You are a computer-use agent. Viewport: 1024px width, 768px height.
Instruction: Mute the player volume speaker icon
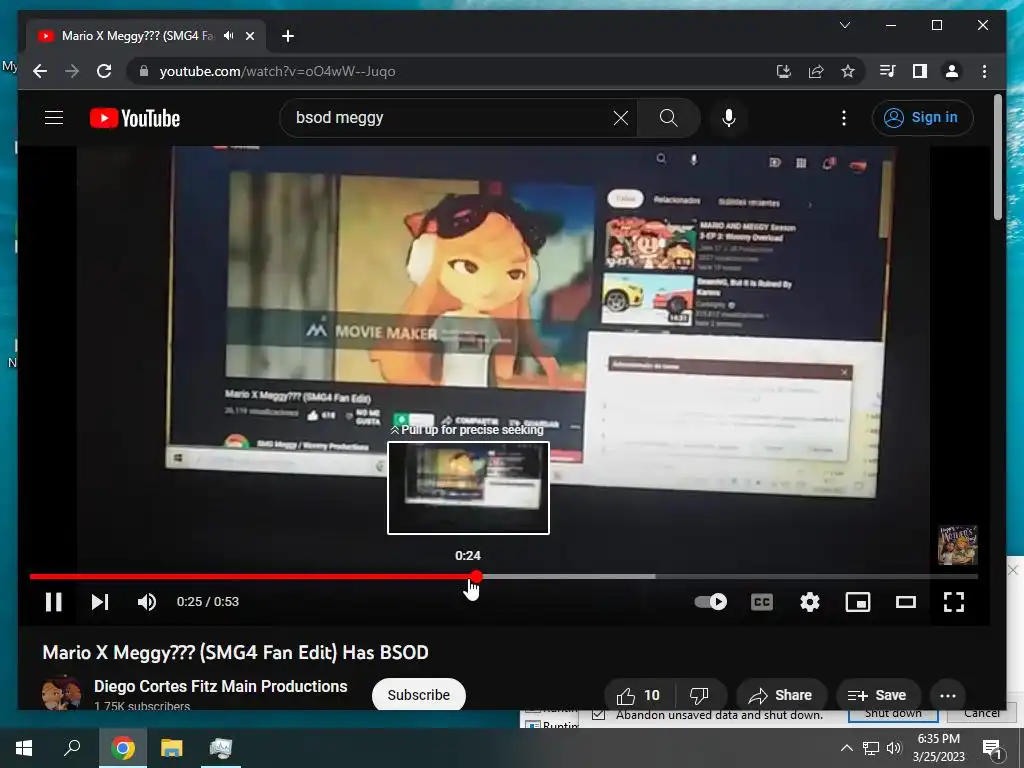[x=147, y=601]
